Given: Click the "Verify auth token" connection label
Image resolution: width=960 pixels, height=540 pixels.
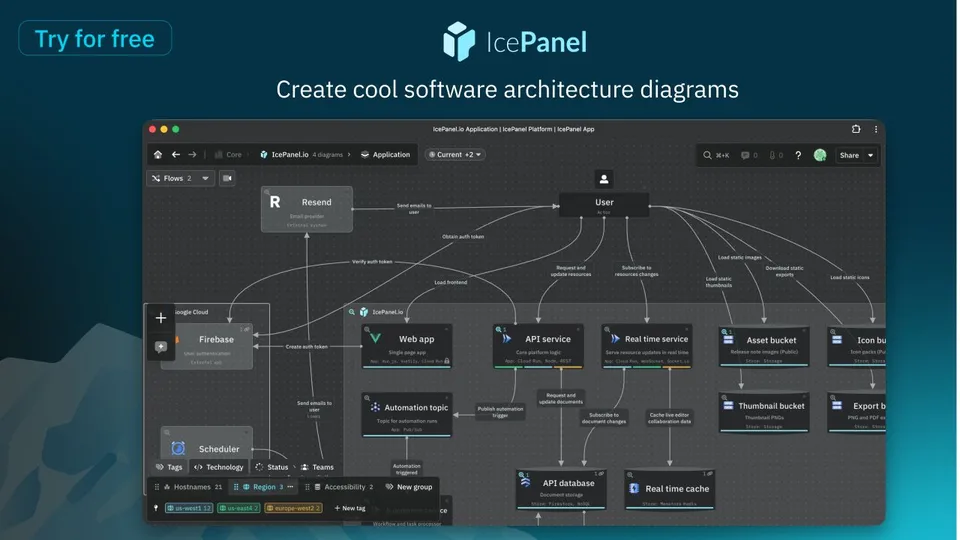Looking at the screenshot, I should coord(372,261).
